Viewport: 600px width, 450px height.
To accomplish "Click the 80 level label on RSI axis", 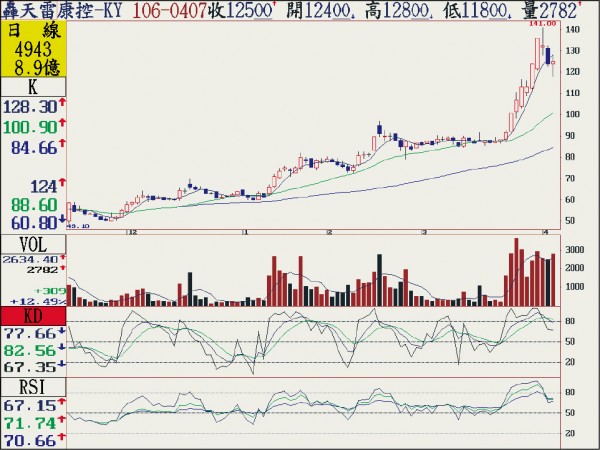I will click(570, 393).
